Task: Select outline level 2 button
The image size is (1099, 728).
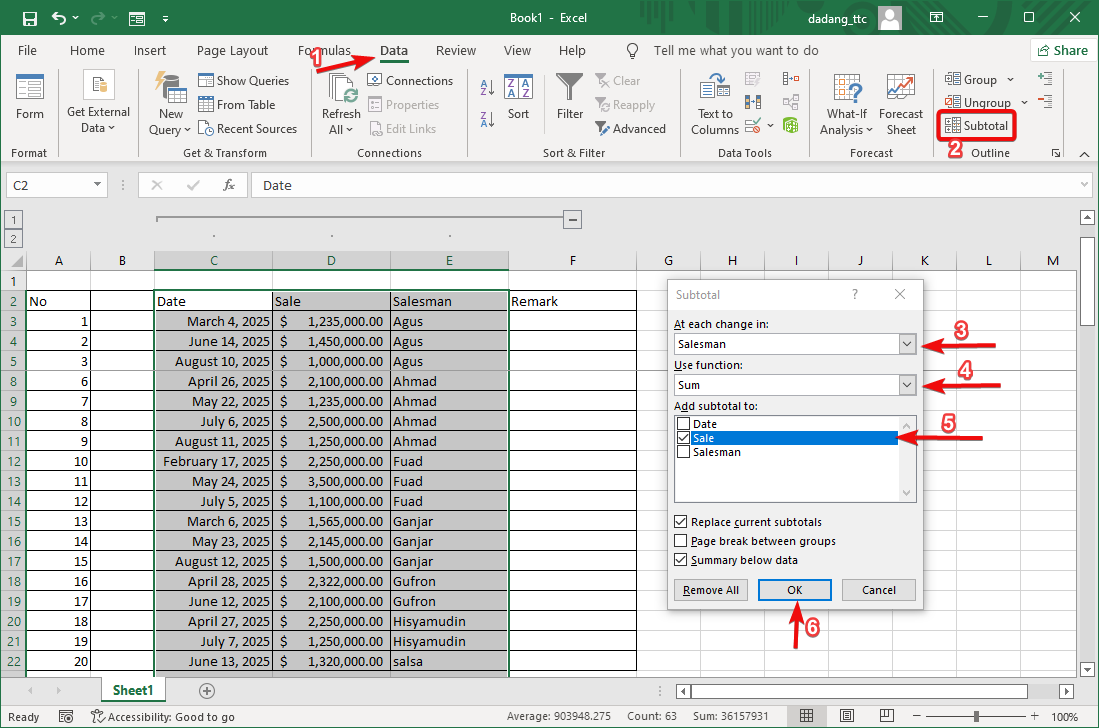Action: point(13,239)
